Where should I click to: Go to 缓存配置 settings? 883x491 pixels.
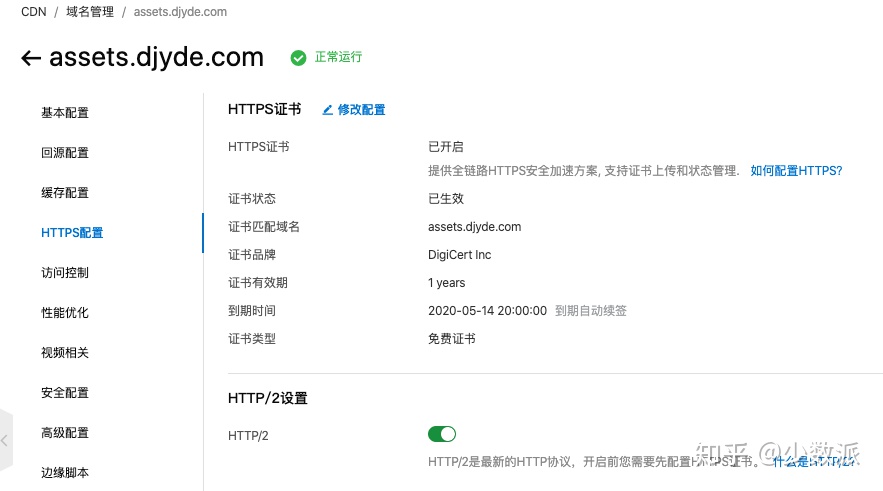(x=65, y=193)
